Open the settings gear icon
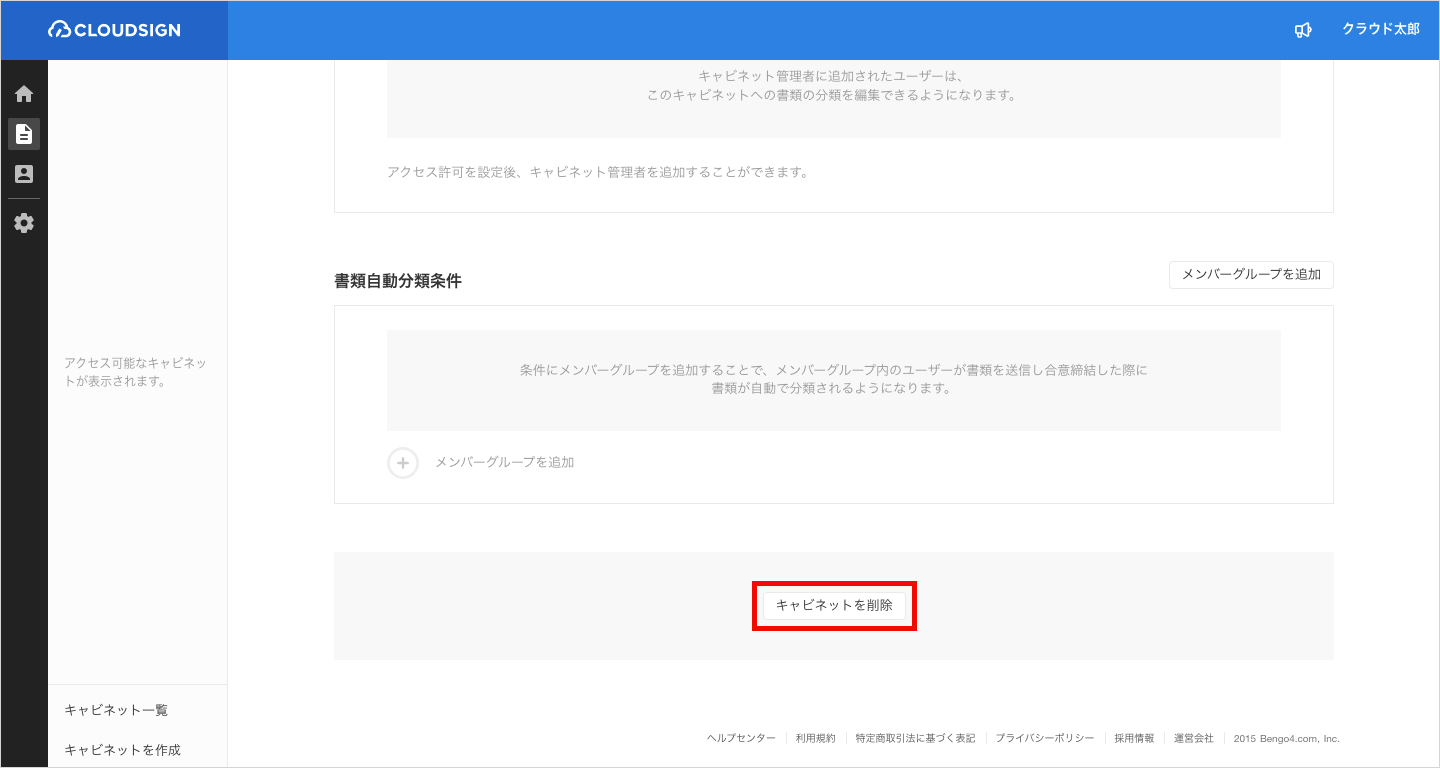This screenshot has height=768, width=1440. (x=24, y=223)
